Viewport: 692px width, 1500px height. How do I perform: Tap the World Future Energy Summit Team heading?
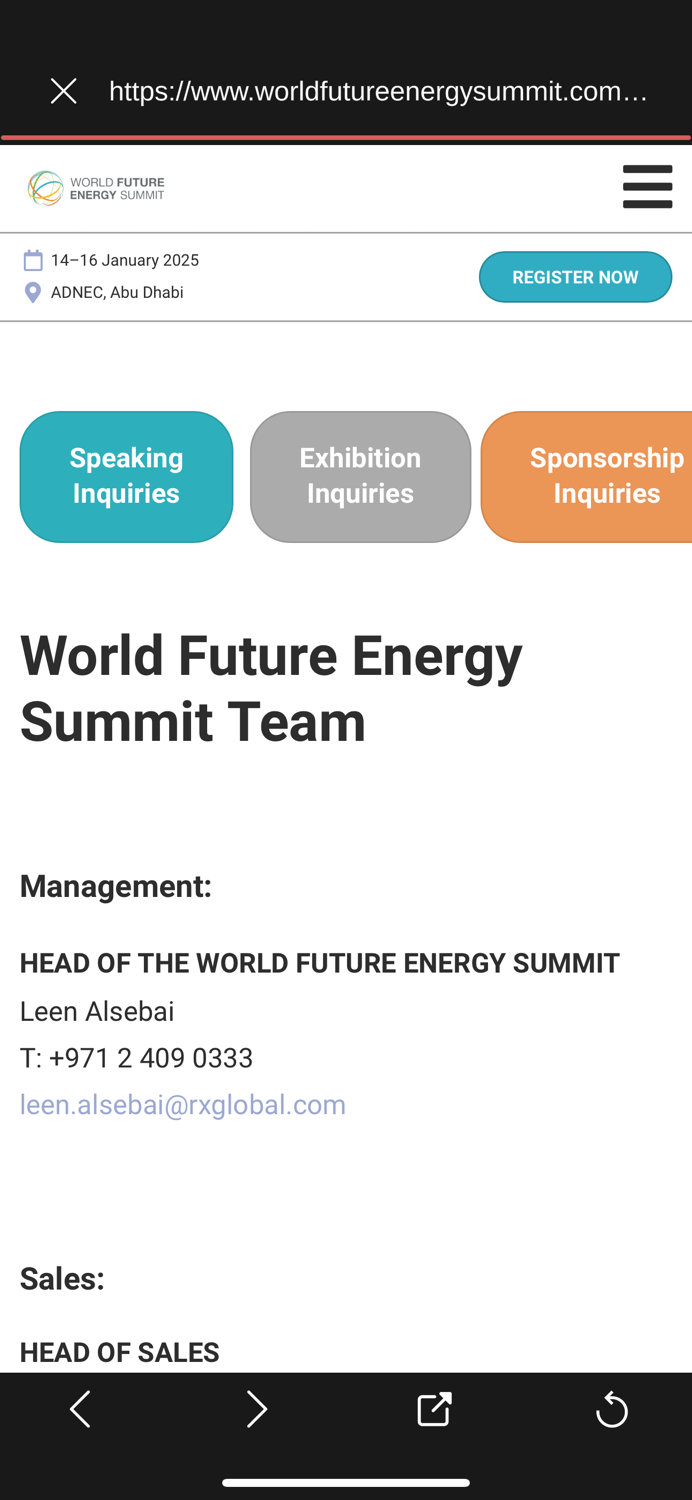[271, 689]
